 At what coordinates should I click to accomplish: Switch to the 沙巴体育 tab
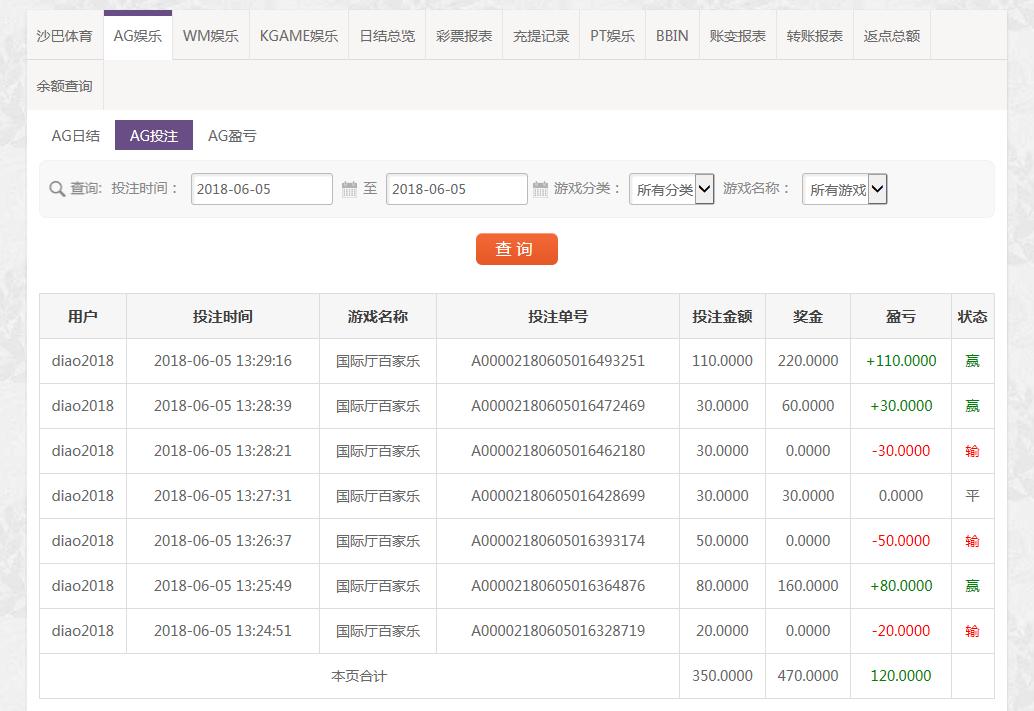pos(65,35)
